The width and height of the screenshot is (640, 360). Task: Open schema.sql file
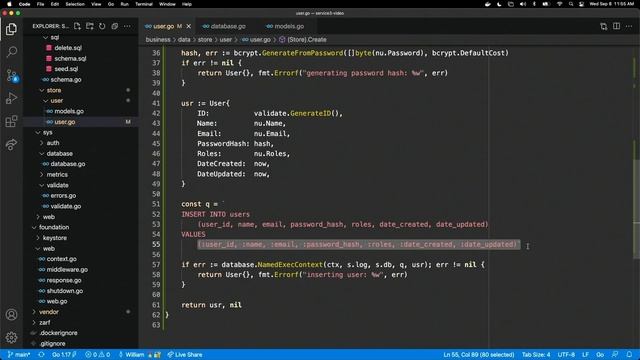tap(70, 58)
